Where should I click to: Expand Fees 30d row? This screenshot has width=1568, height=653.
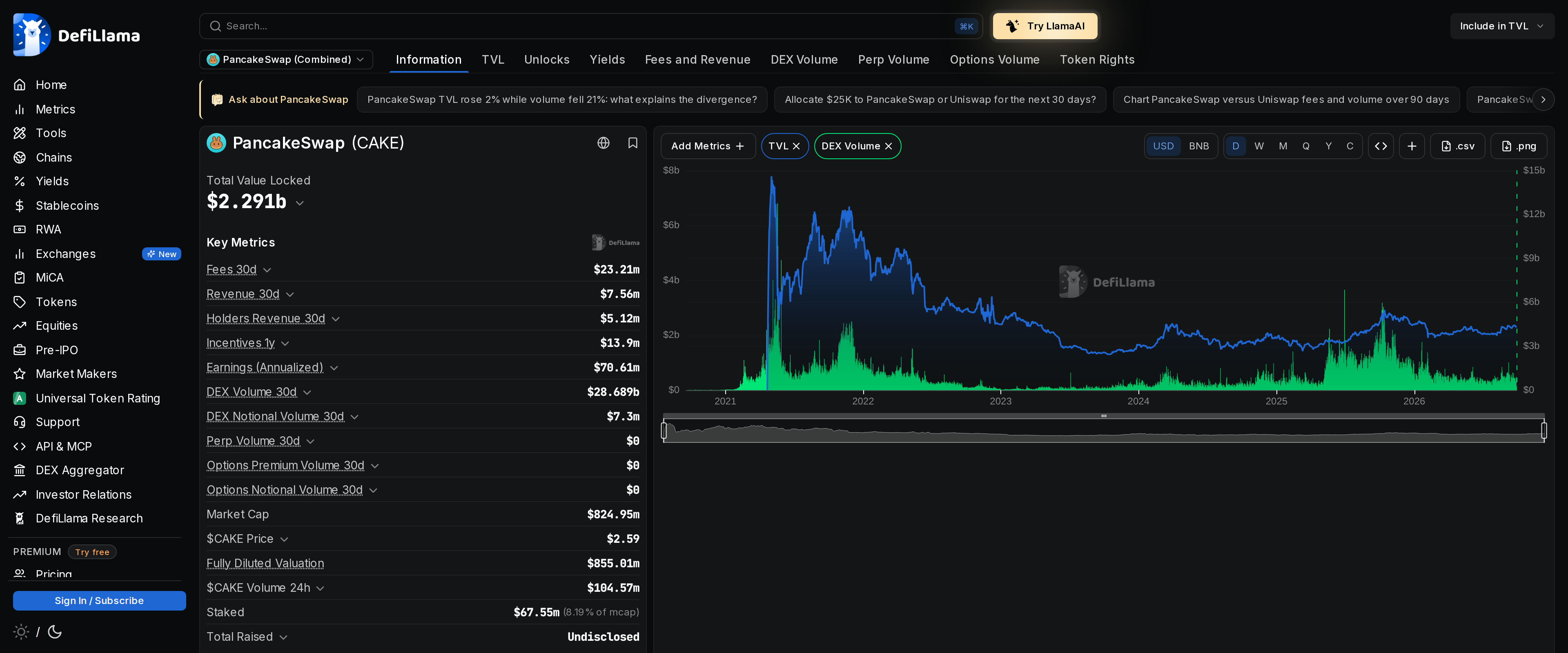(x=267, y=270)
